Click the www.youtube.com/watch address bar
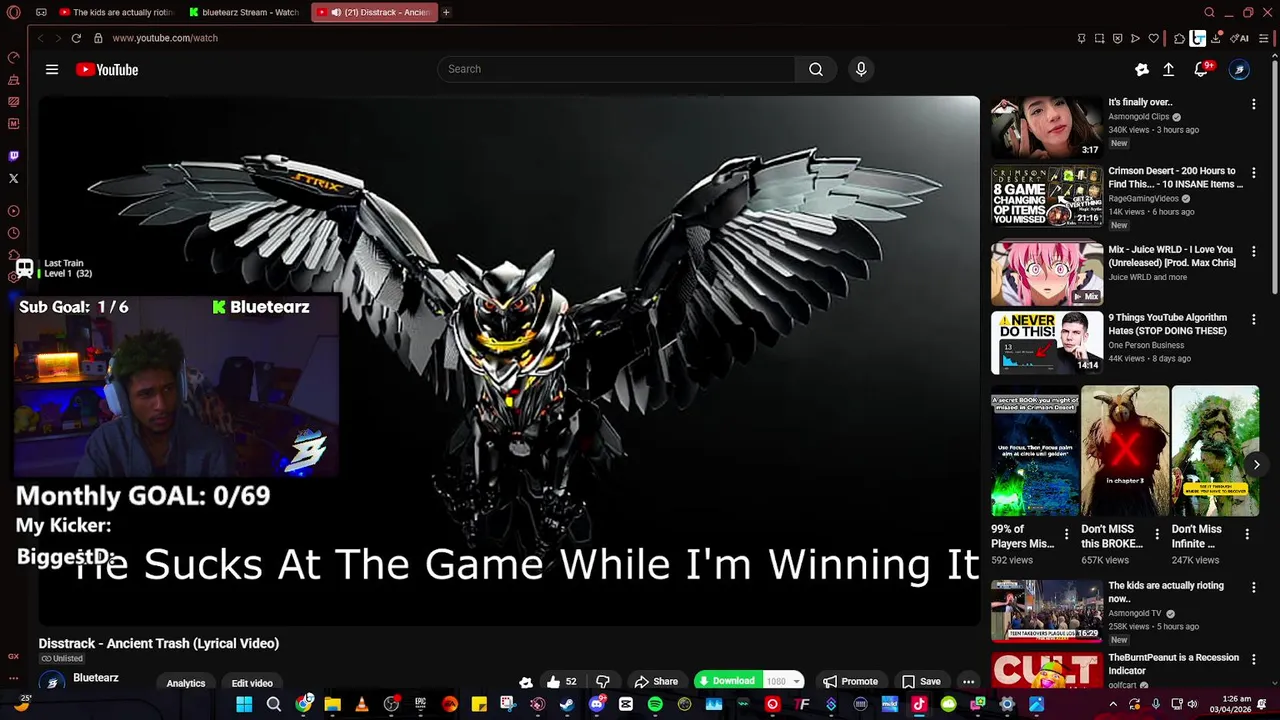Viewport: 1280px width, 720px height. click(165, 38)
